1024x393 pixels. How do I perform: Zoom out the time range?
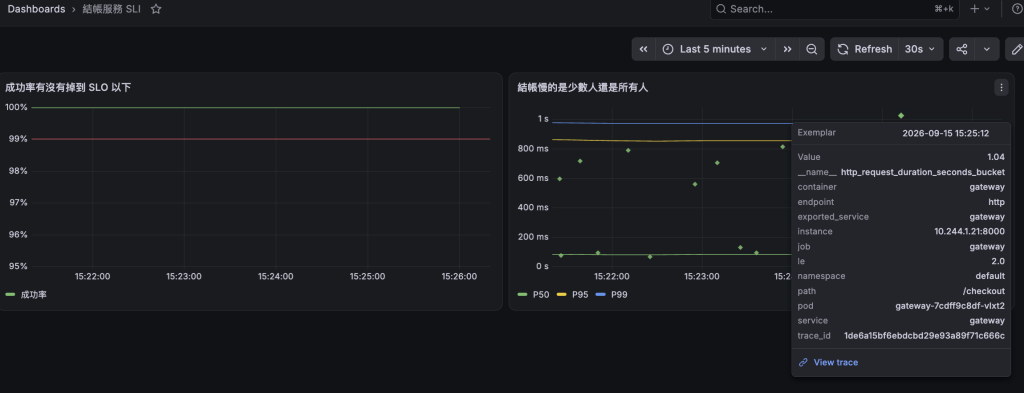812,49
